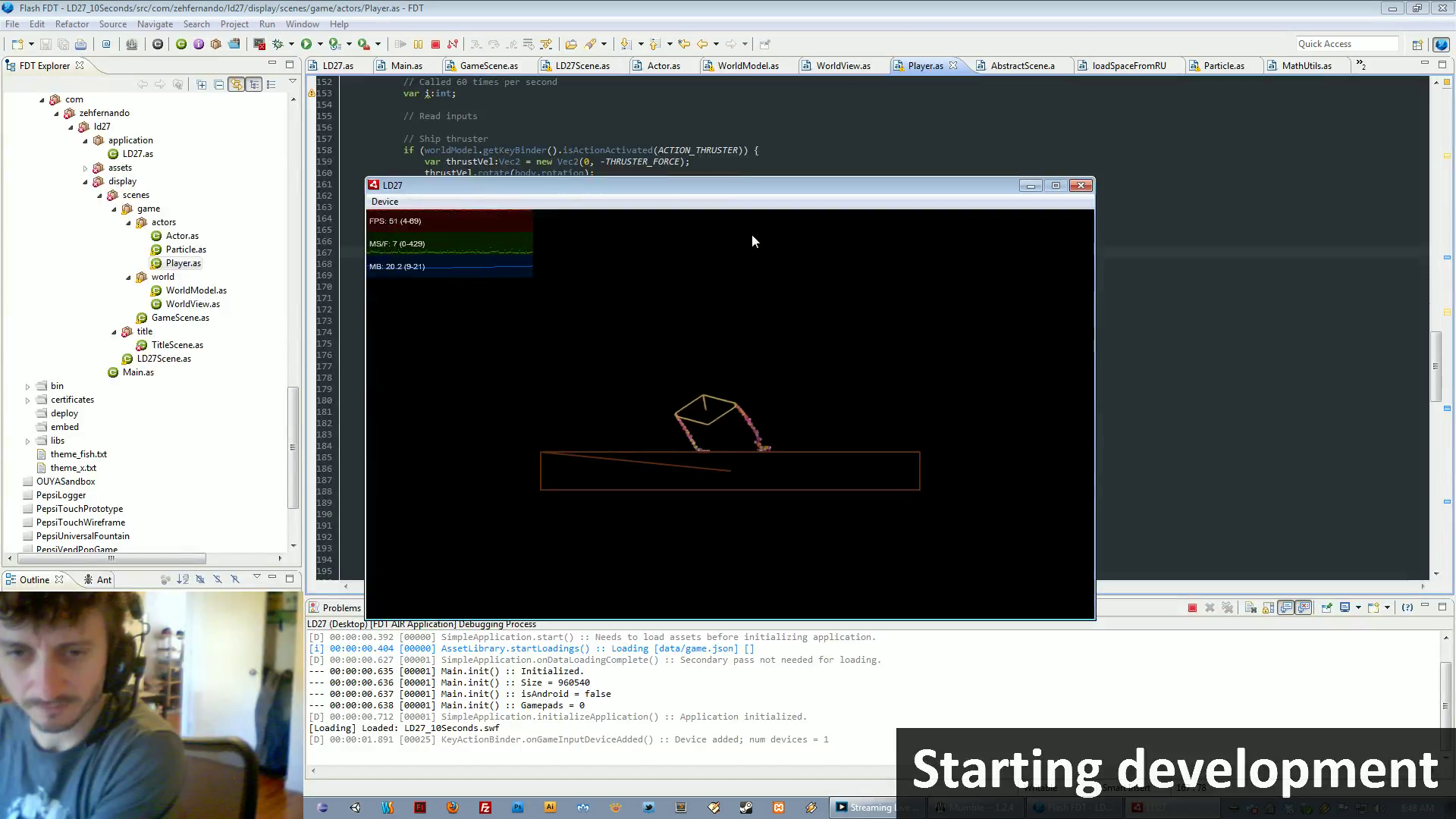Click the Debug bug icon in toolbar

278,44
